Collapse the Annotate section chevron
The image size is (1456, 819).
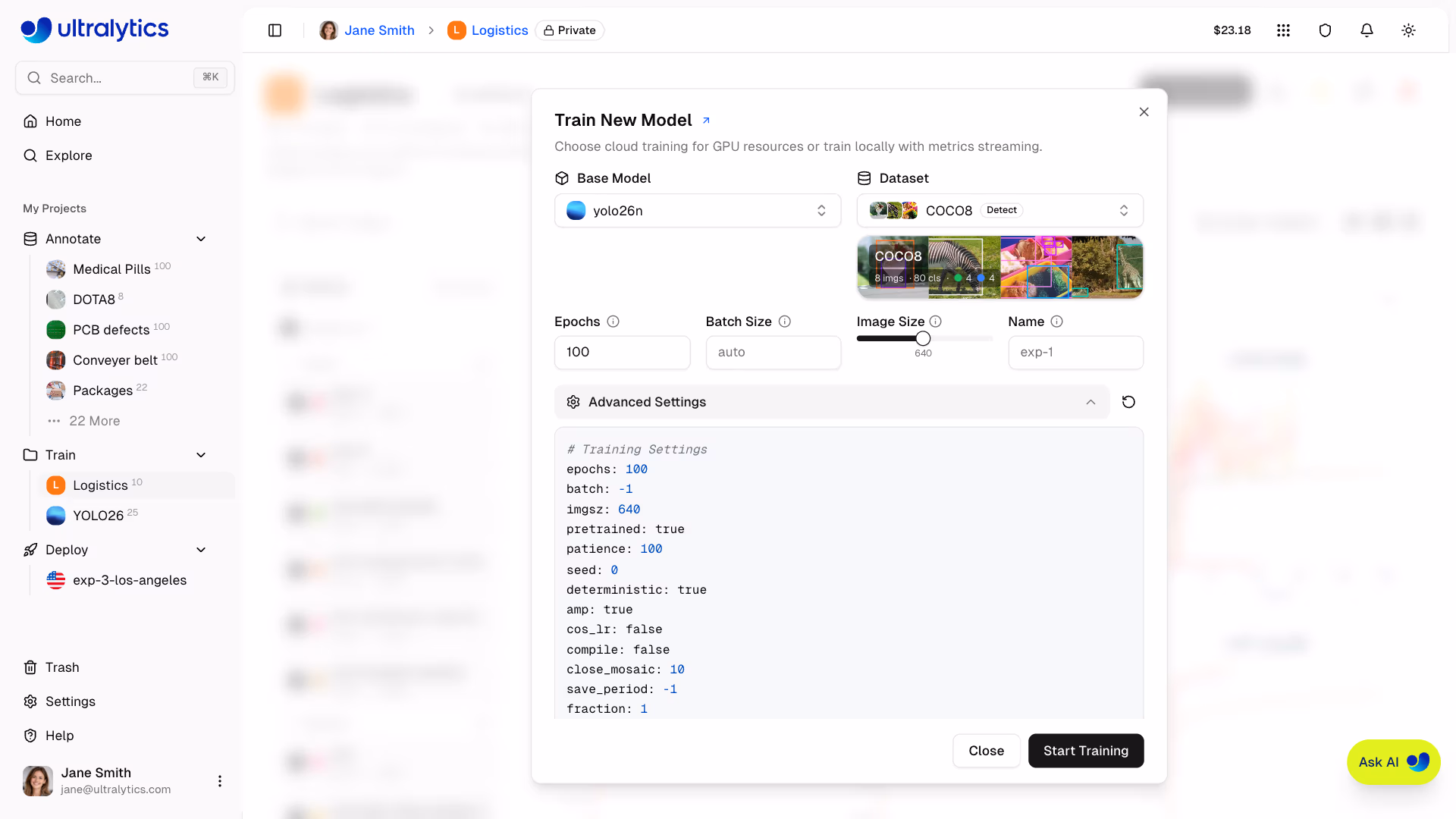(201, 239)
